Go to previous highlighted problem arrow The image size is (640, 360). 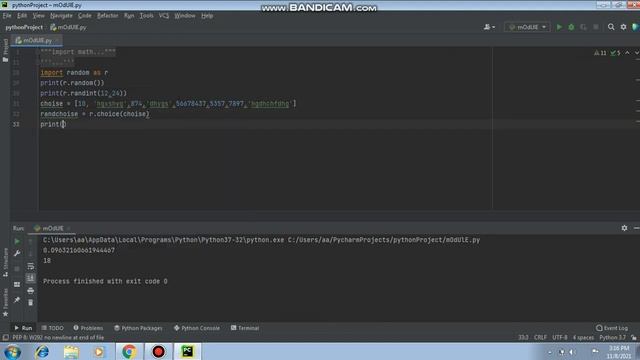(627, 53)
